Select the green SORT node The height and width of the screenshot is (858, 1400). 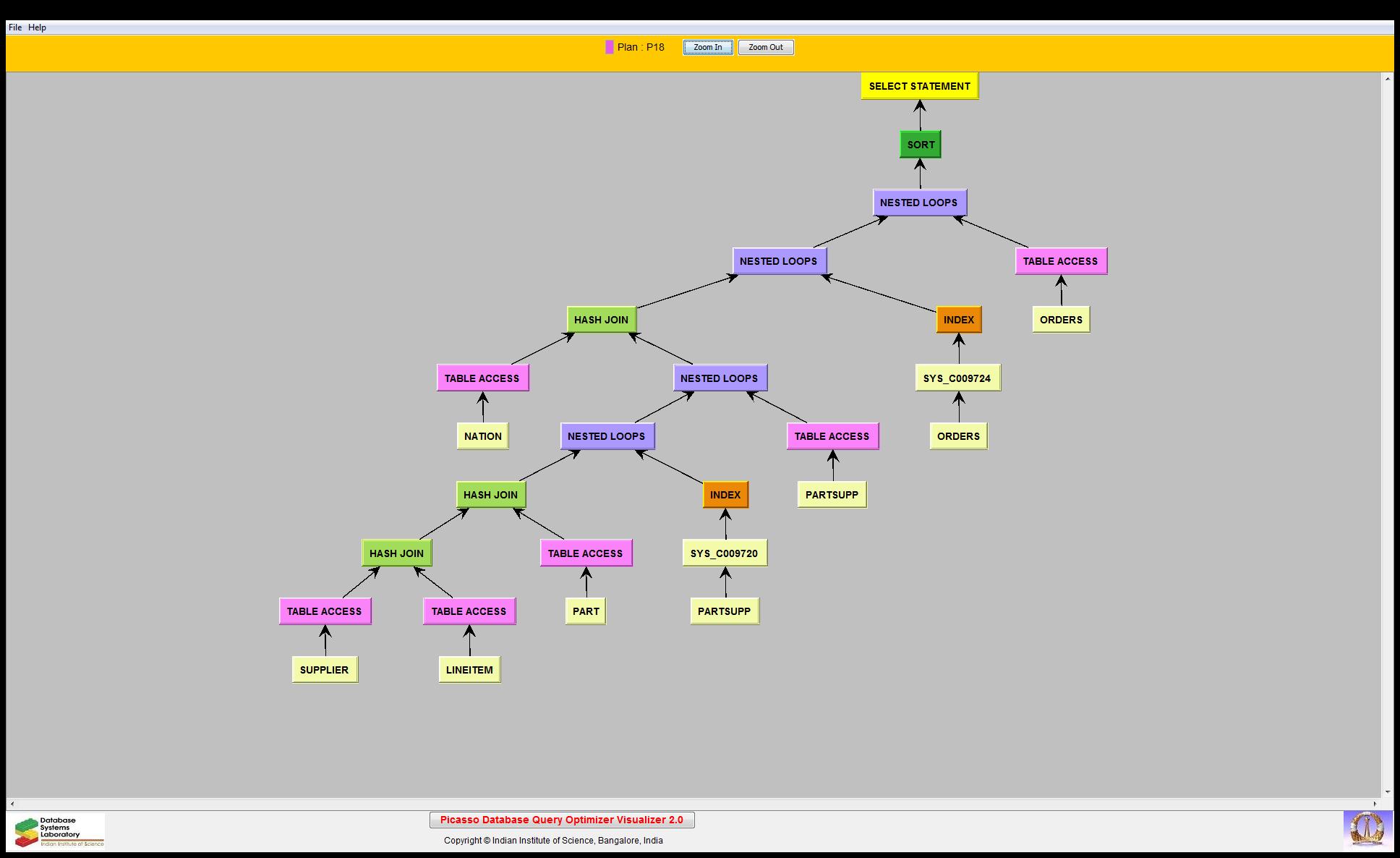(x=921, y=145)
